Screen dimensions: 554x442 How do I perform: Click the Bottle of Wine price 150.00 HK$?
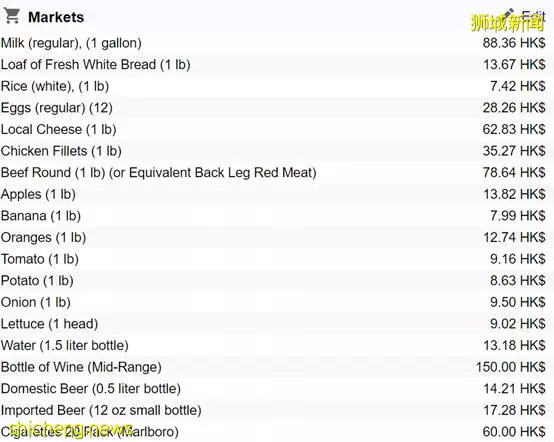(511, 367)
